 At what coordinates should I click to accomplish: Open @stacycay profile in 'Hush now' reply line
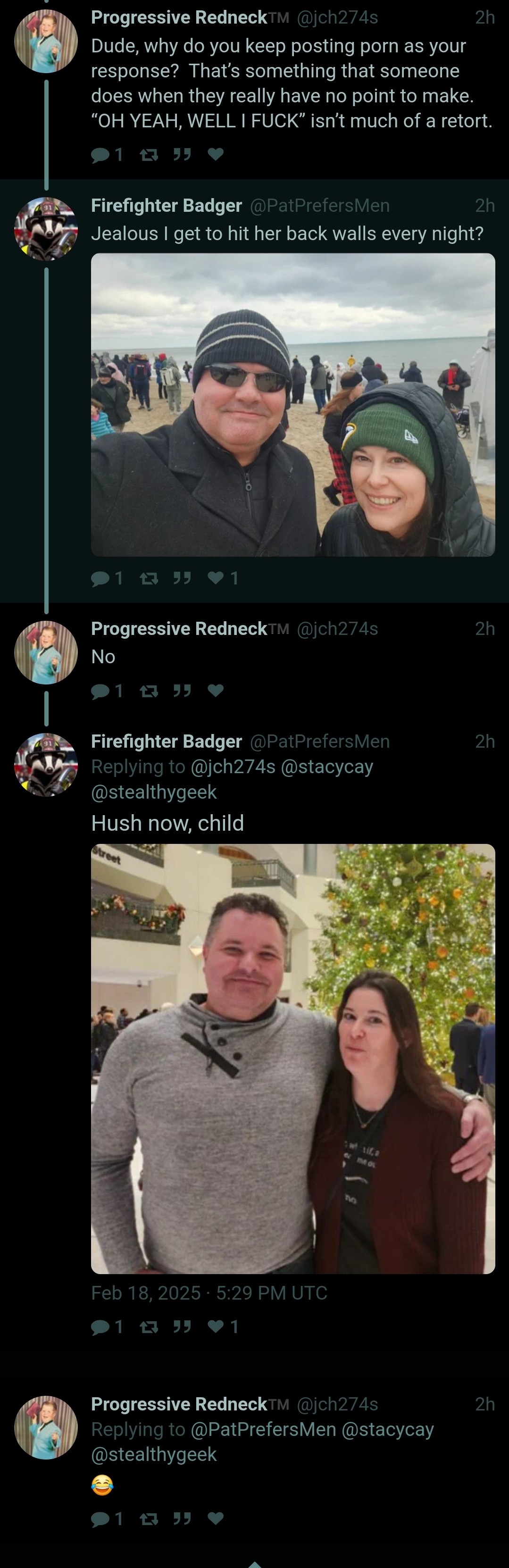point(327,767)
